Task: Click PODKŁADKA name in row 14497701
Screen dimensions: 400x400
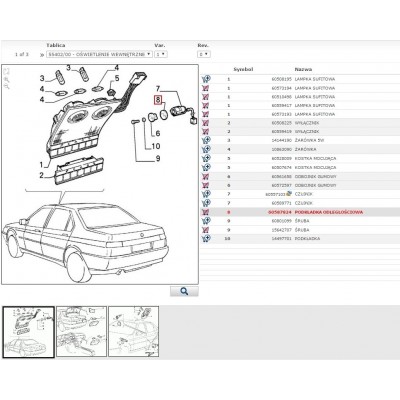Action: click(x=307, y=239)
